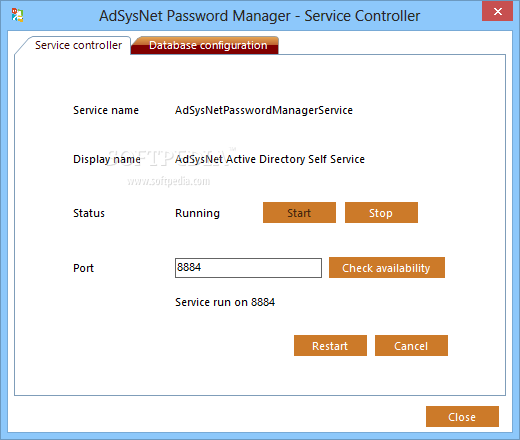Restart the service

coord(330,346)
